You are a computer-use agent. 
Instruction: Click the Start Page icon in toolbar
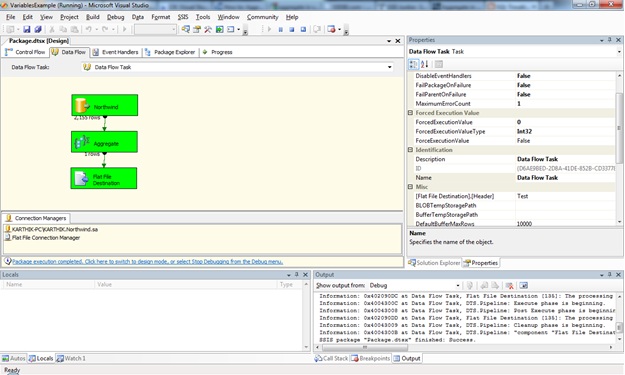tap(219, 29)
